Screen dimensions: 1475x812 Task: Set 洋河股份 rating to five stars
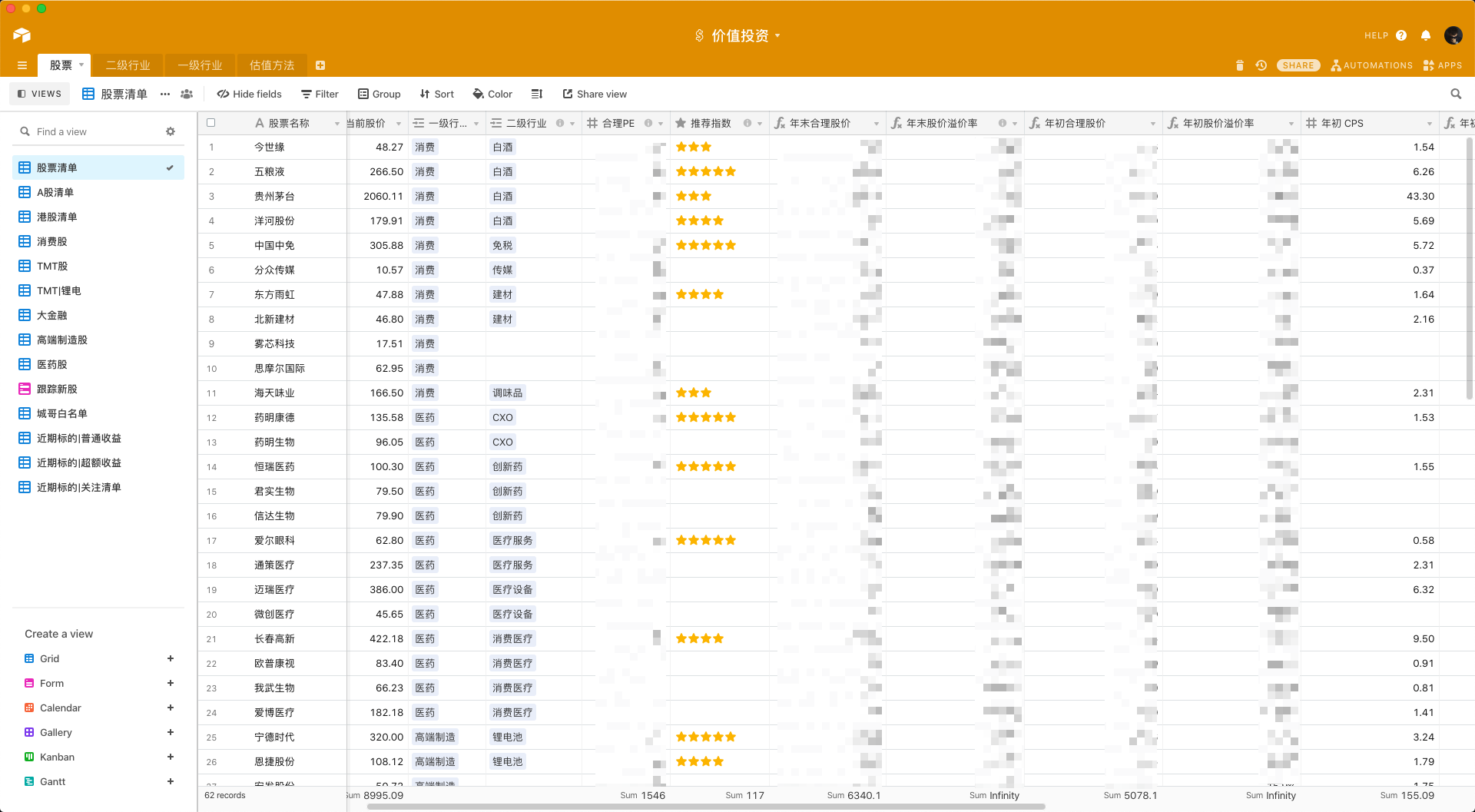click(x=731, y=221)
